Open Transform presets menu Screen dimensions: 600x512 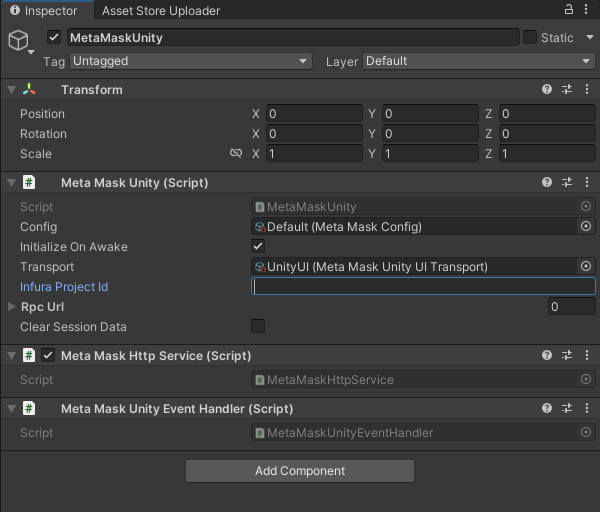click(x=567, y=89)
